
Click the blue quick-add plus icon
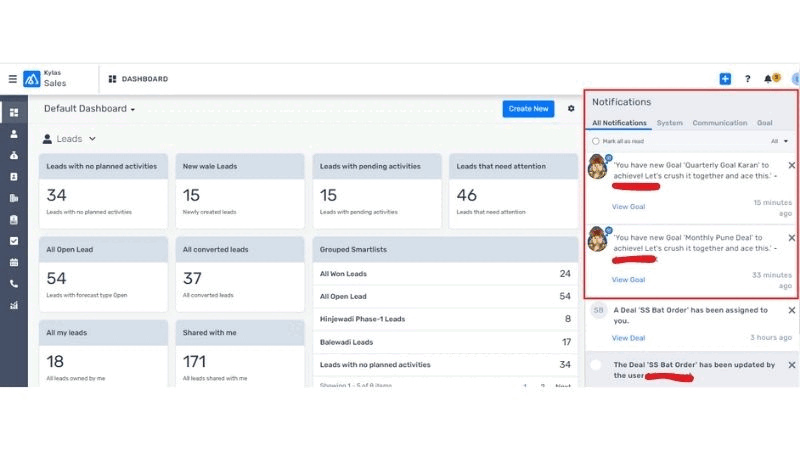[725, 79]
